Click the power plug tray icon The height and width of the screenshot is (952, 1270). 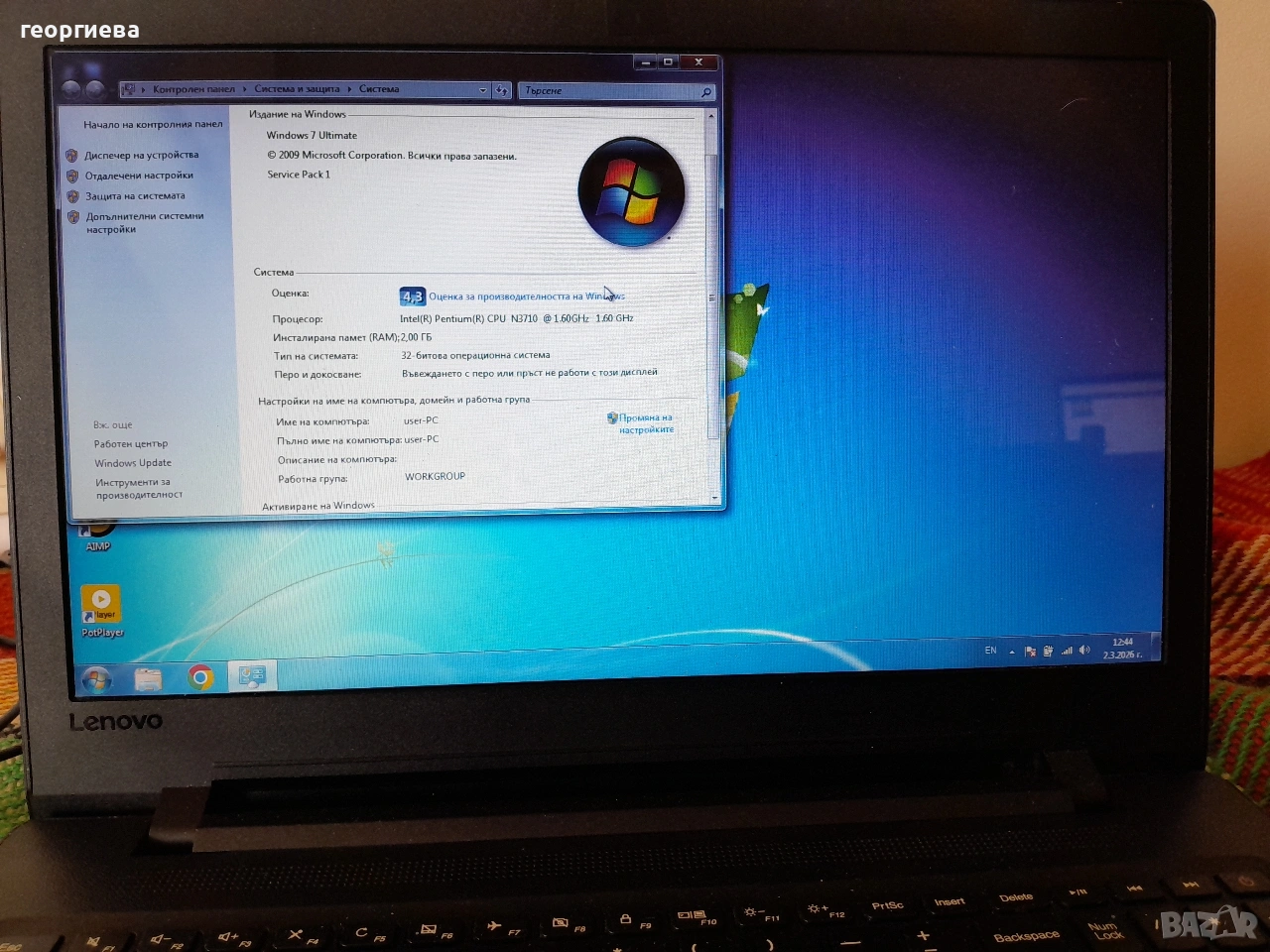(1048, 652)
